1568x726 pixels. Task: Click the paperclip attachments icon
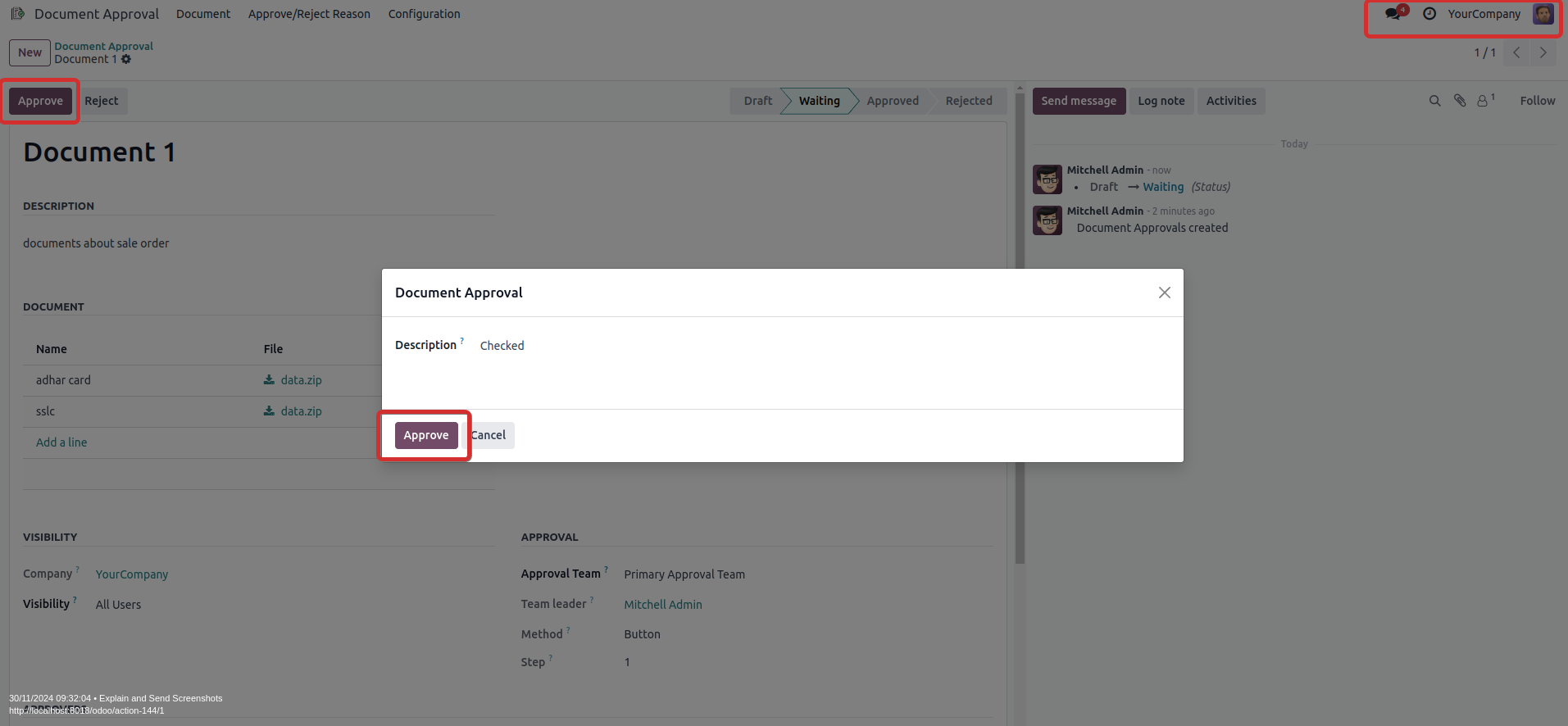(1460, 101)
